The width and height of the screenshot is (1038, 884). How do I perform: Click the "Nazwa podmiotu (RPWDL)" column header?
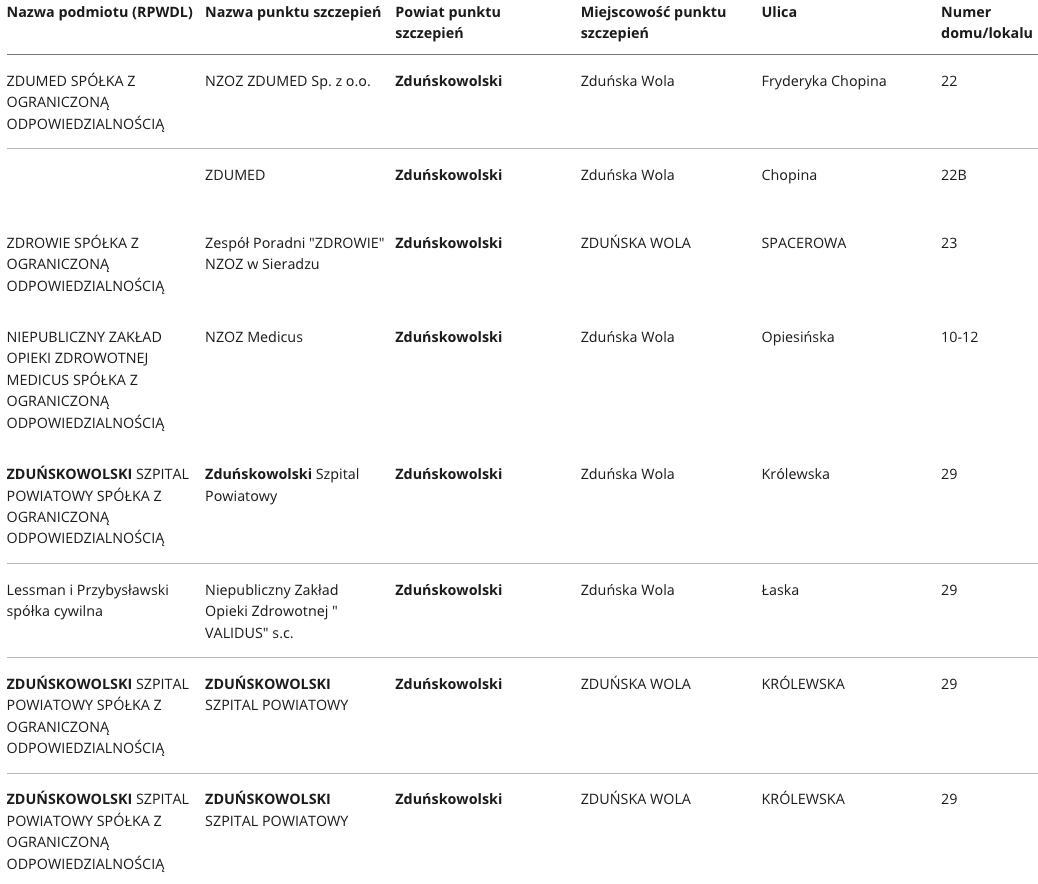(x=102, y=13)
